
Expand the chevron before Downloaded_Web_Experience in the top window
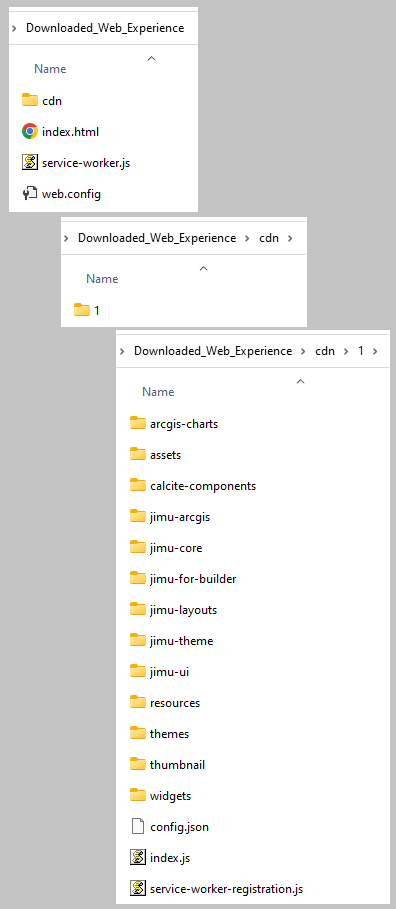14,28
